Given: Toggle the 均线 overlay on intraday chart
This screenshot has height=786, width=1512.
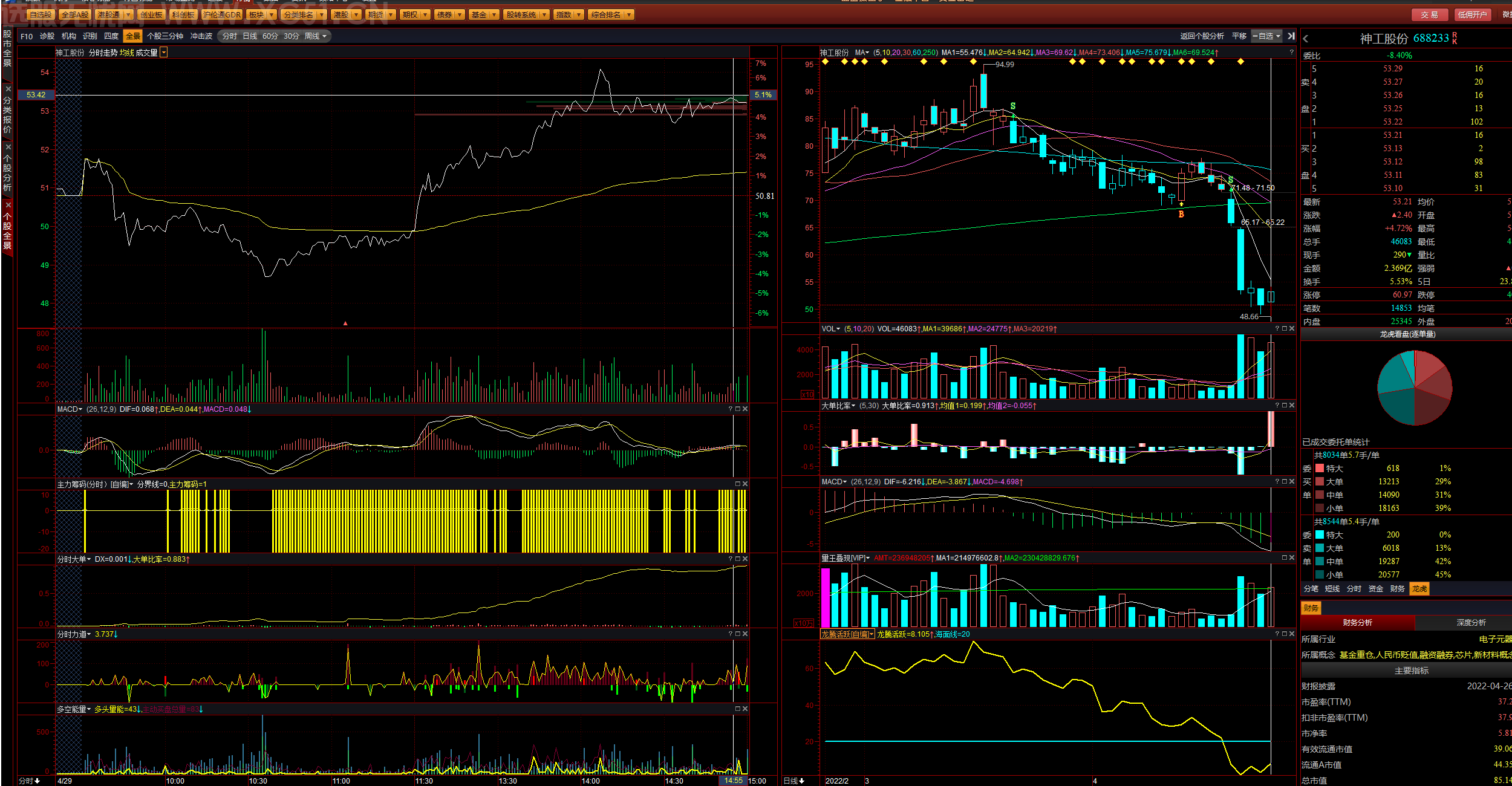Looking at the screenshot, I should click(126, 53).
